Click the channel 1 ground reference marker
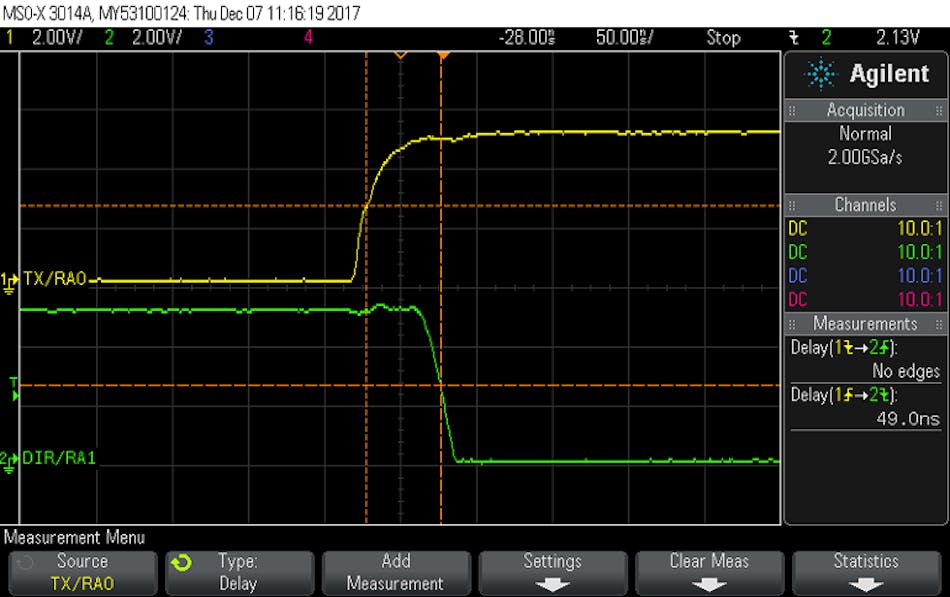 tap(10, 279)
